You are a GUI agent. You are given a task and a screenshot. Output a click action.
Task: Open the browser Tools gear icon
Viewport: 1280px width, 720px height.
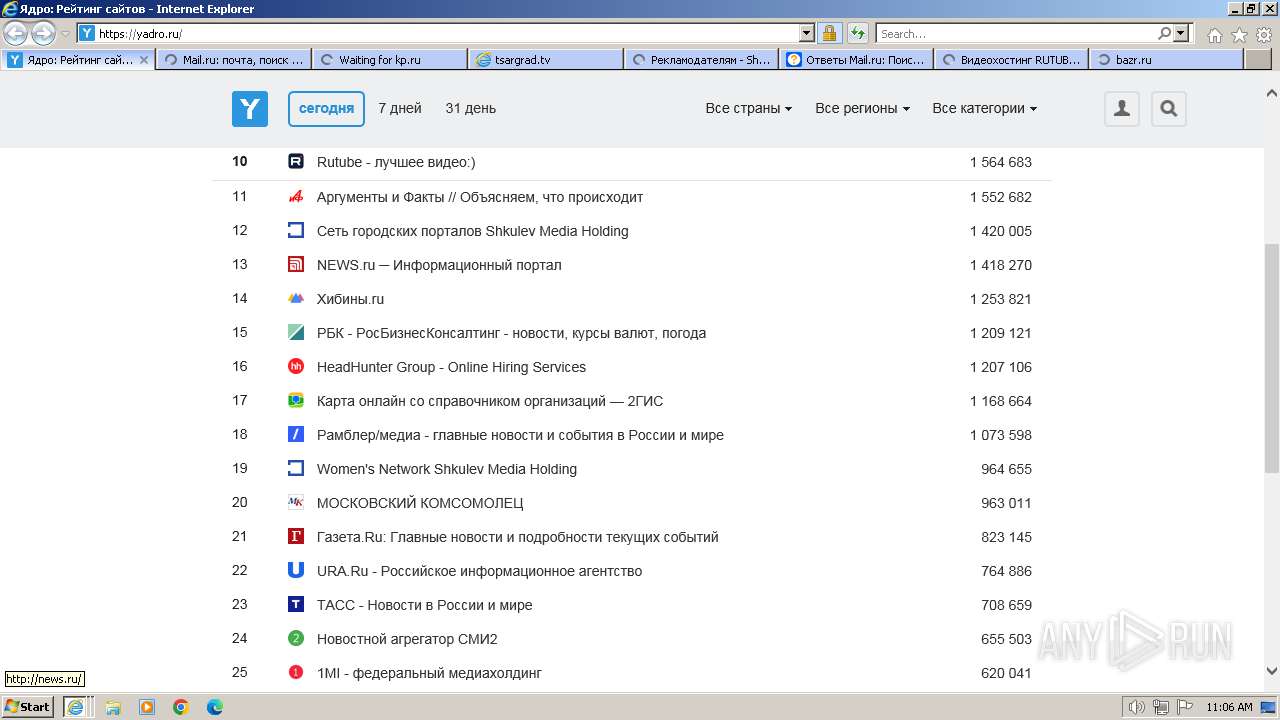(x=1264, y=34)
